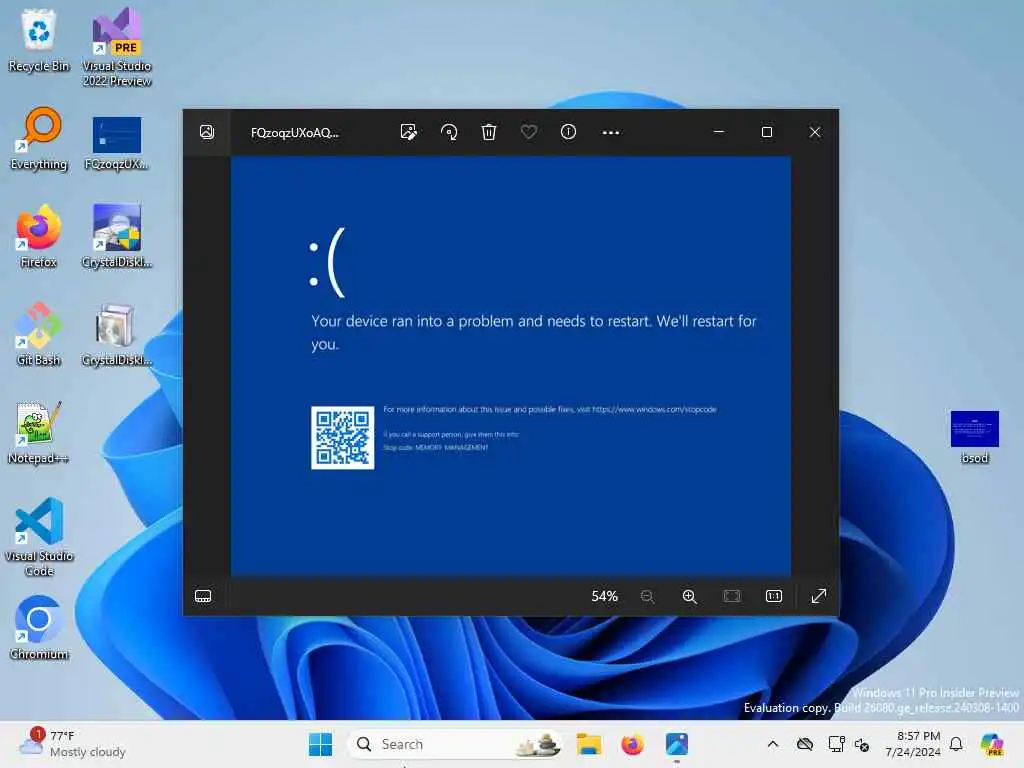
Task: Select the Everything search shortcut
Action: point(39,138)
